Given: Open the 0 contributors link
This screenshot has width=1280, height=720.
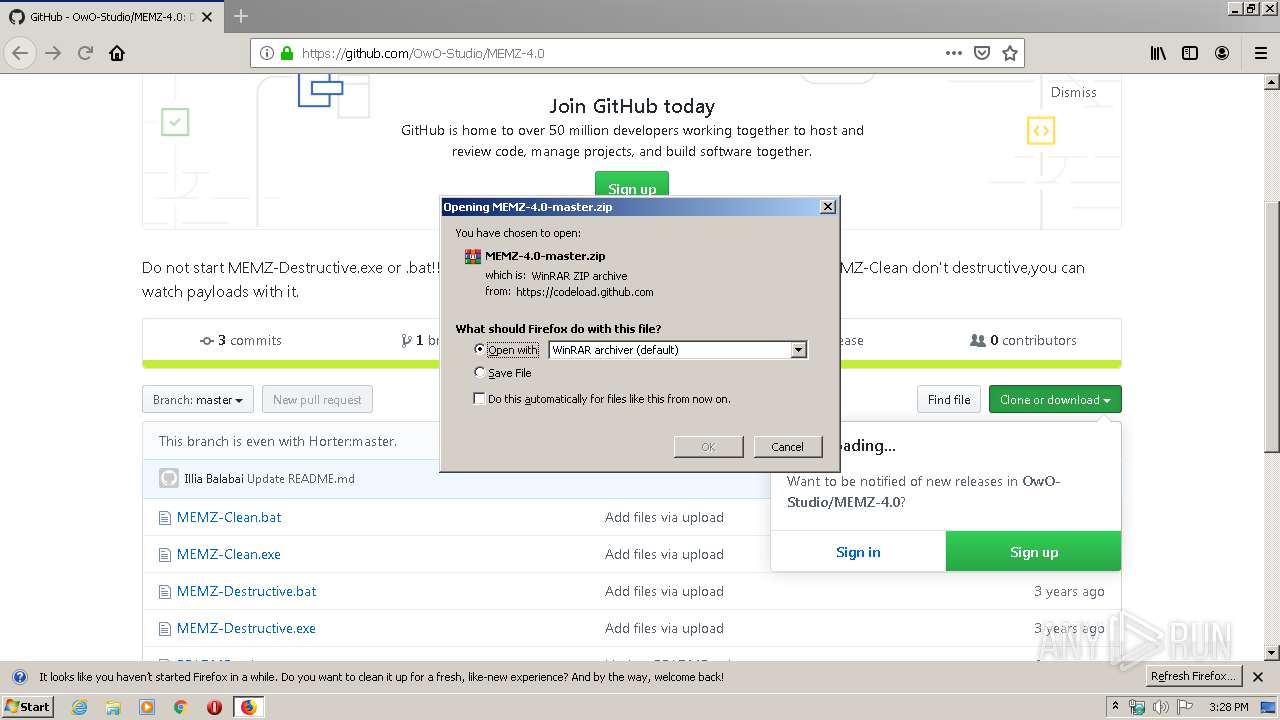Looking at the screenshot, I should pyautogui.click(x=1023, y=341).
